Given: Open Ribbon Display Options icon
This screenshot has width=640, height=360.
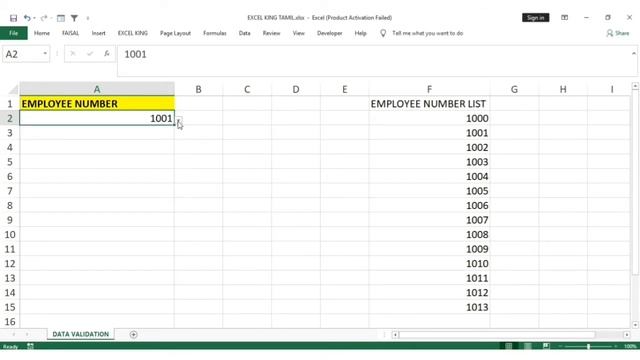Looking at the screenshot, I should [564, 18].
